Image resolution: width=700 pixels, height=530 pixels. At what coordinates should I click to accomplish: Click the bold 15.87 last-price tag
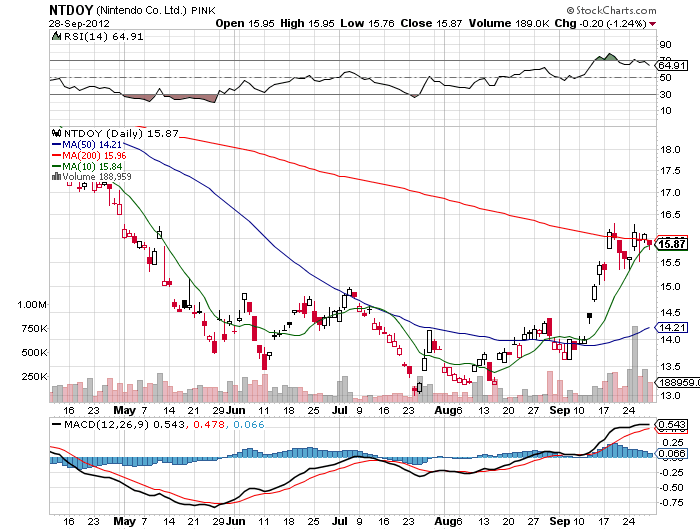click(x=672, y=244)
